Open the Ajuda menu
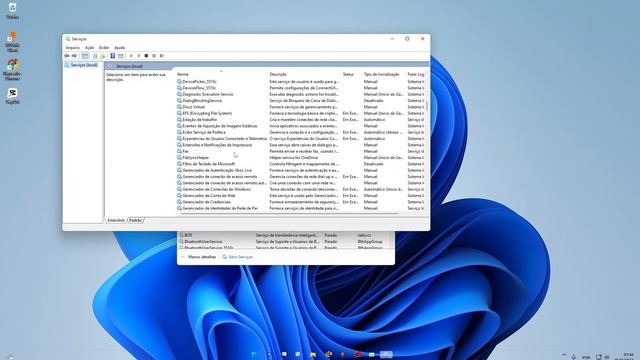Screen dimensions: 640x360 (x=120, y=48)
